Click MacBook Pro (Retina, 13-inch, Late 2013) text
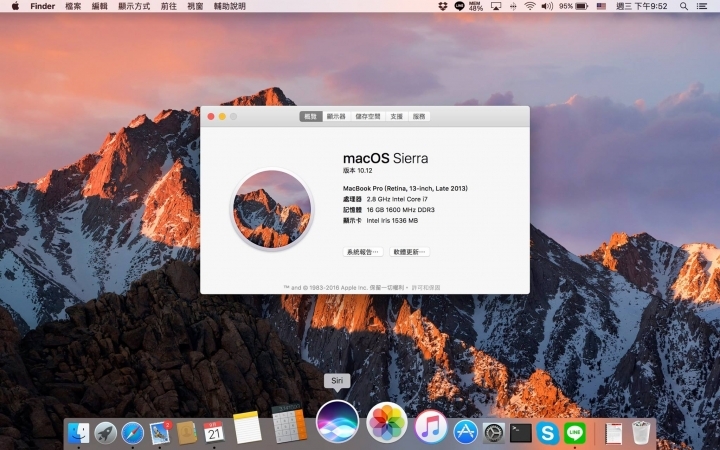 [x=405, y=188]
